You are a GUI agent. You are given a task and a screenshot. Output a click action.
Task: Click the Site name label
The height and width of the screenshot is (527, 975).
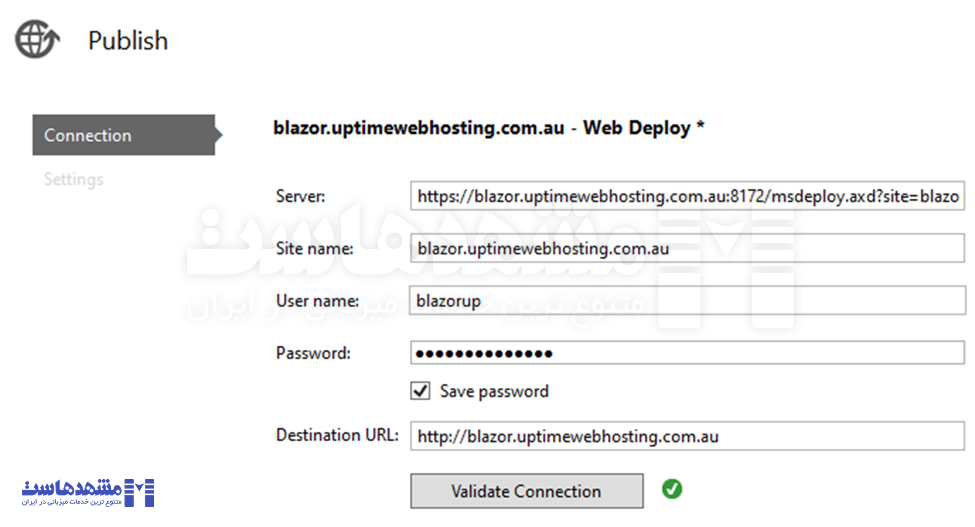click(x=314, y=249)
